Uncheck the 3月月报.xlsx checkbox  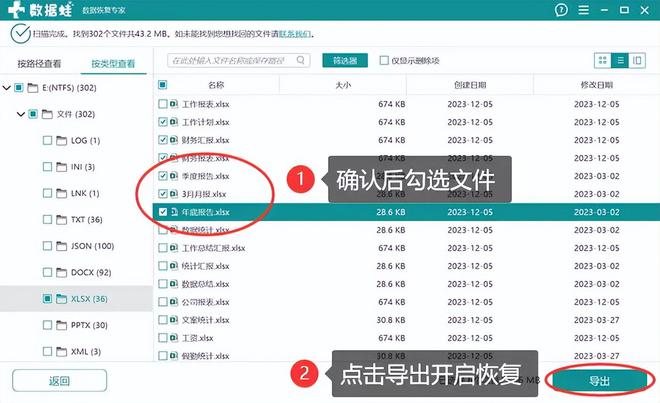pyautogui.click(x=163, y=194)
